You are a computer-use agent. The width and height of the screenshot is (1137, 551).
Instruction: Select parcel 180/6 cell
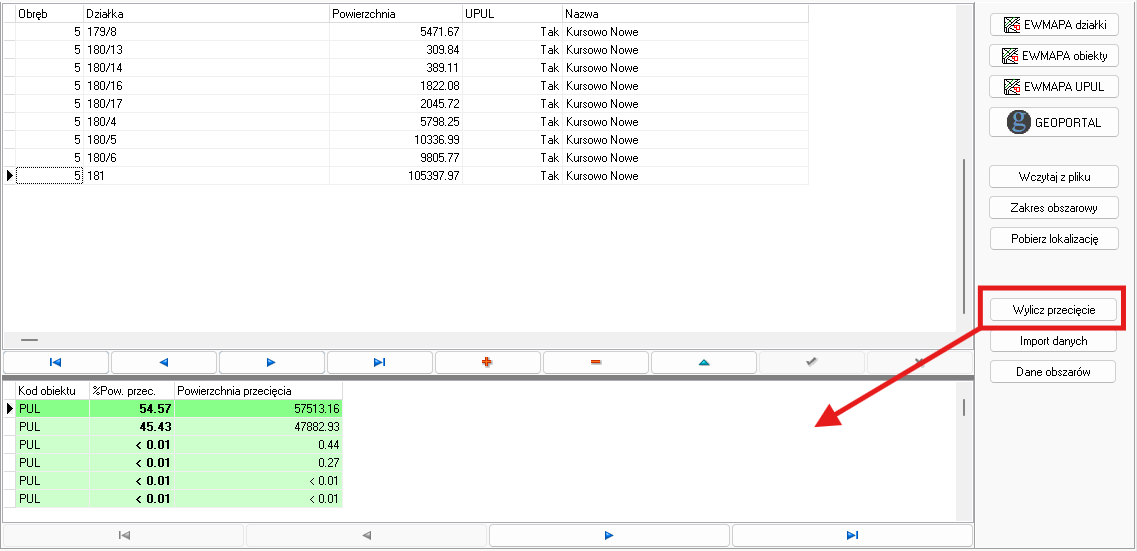coord(207,157)
